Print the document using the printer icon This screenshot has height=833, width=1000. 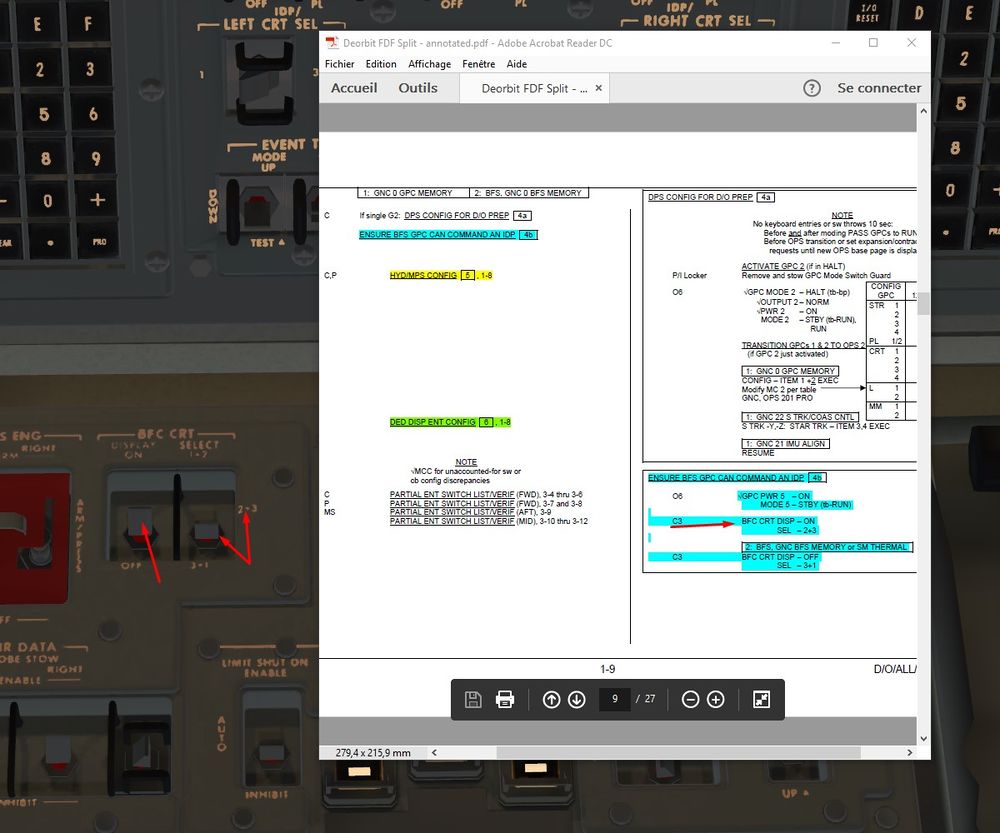pos(504,700)
